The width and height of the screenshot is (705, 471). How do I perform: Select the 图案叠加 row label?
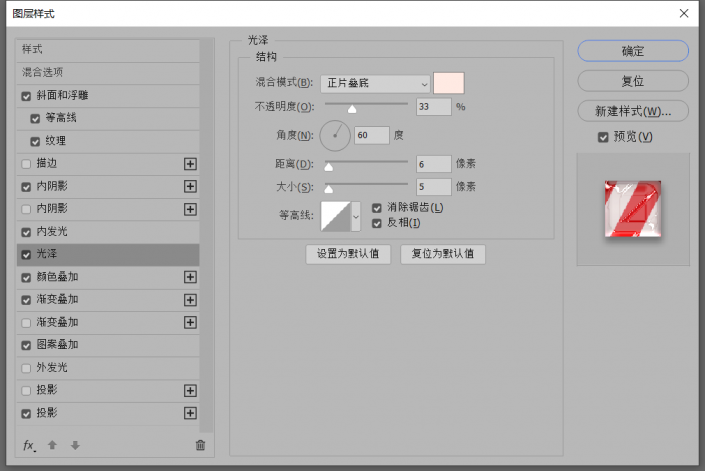(x=57, y=345)
